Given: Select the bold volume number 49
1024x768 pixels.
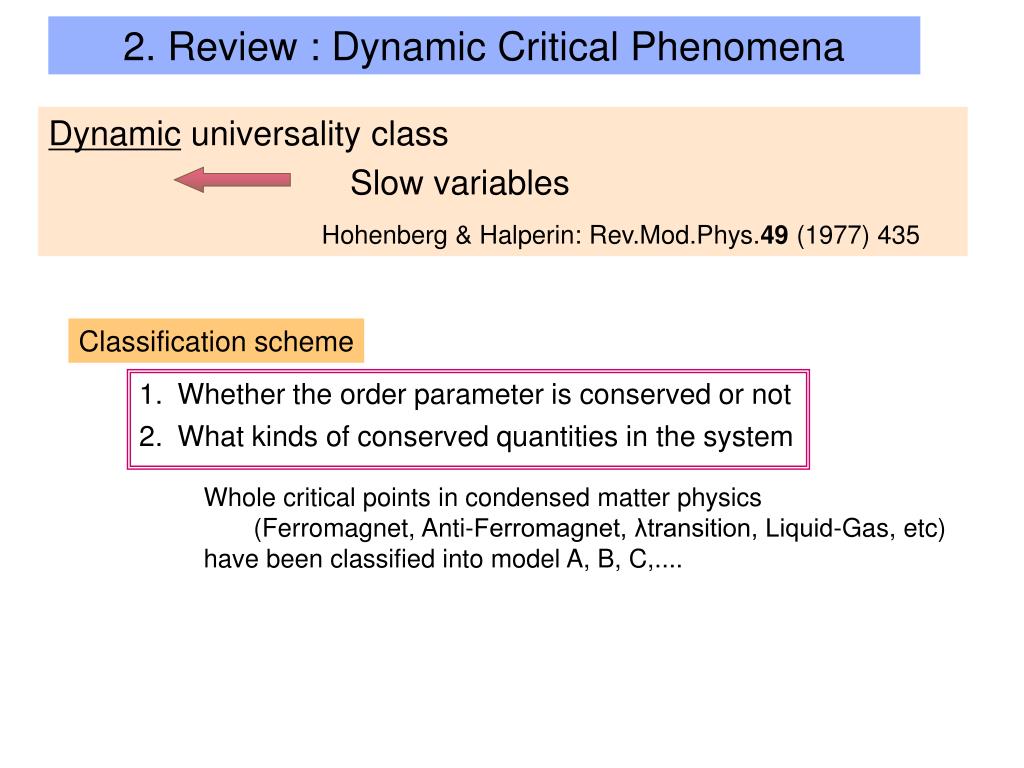Looking at the screenshot, I should [775, 235].
